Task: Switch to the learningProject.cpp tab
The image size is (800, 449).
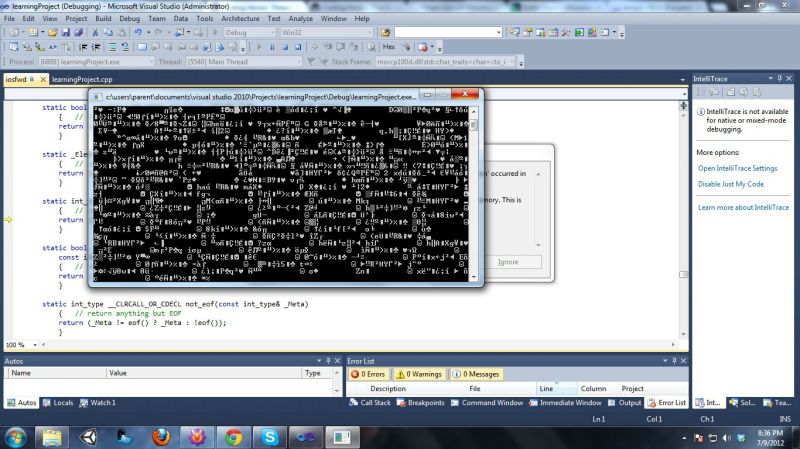Action: coord(82,79)
